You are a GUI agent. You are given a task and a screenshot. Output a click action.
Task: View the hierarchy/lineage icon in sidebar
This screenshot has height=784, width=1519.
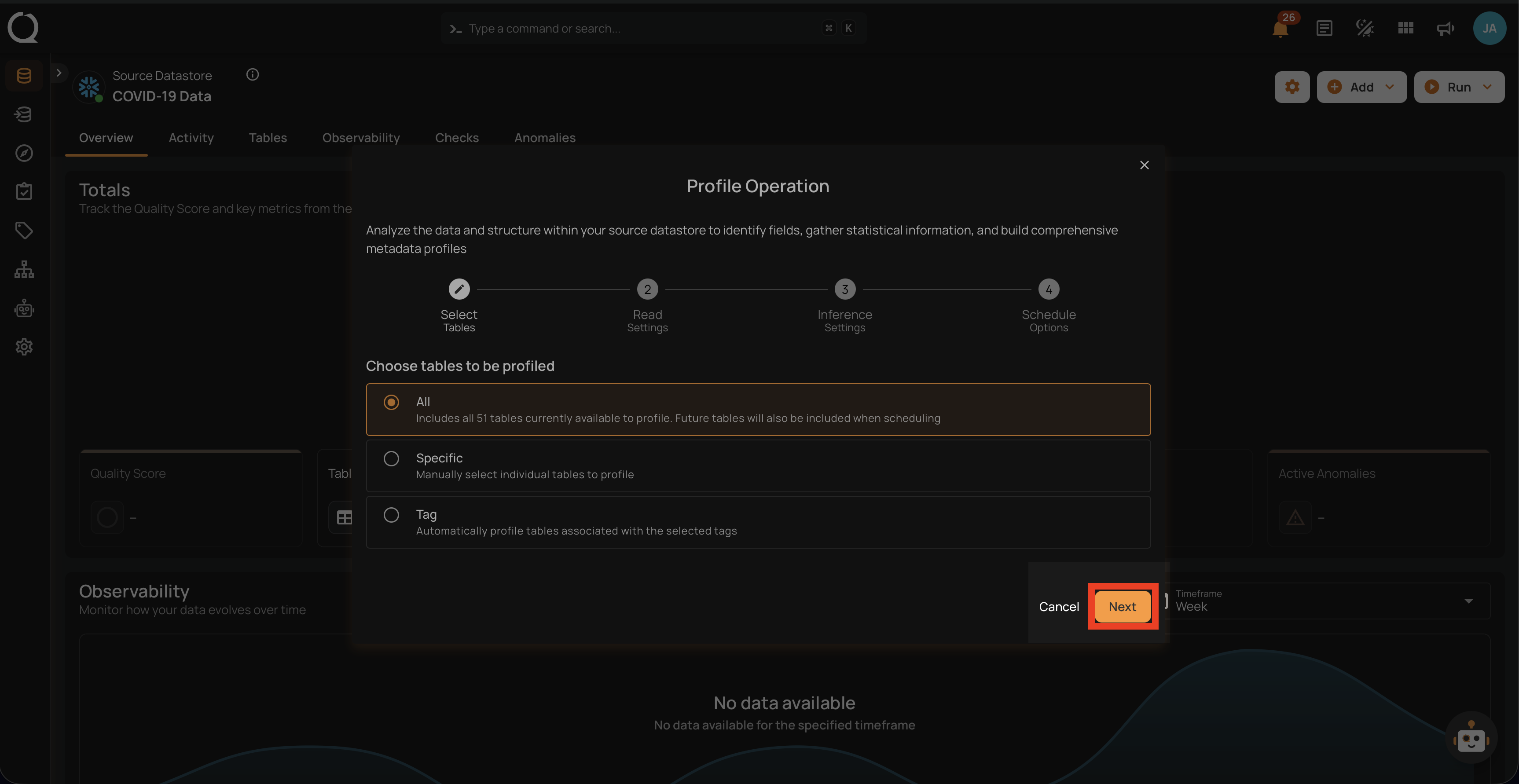click(24, 269)
